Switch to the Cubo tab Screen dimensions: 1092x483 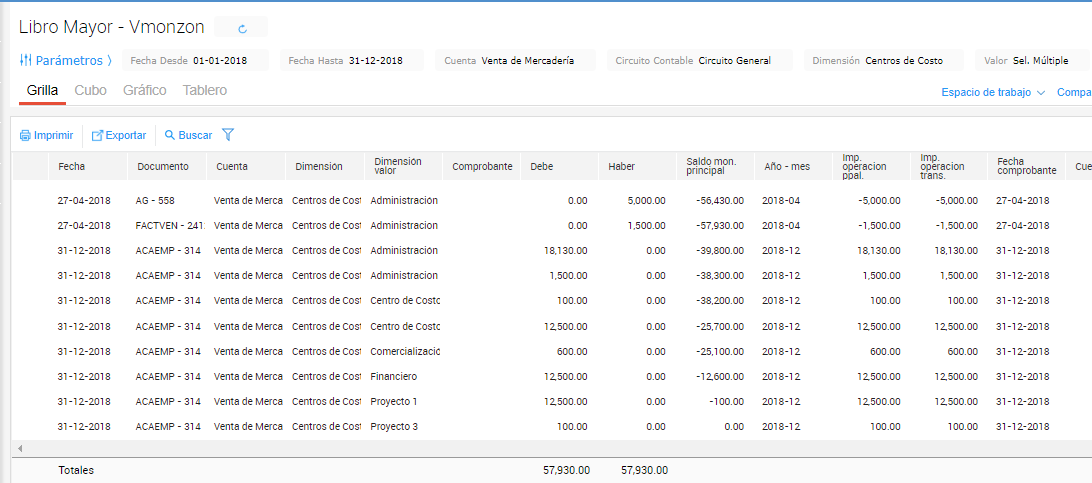click(x=91, y=90)
